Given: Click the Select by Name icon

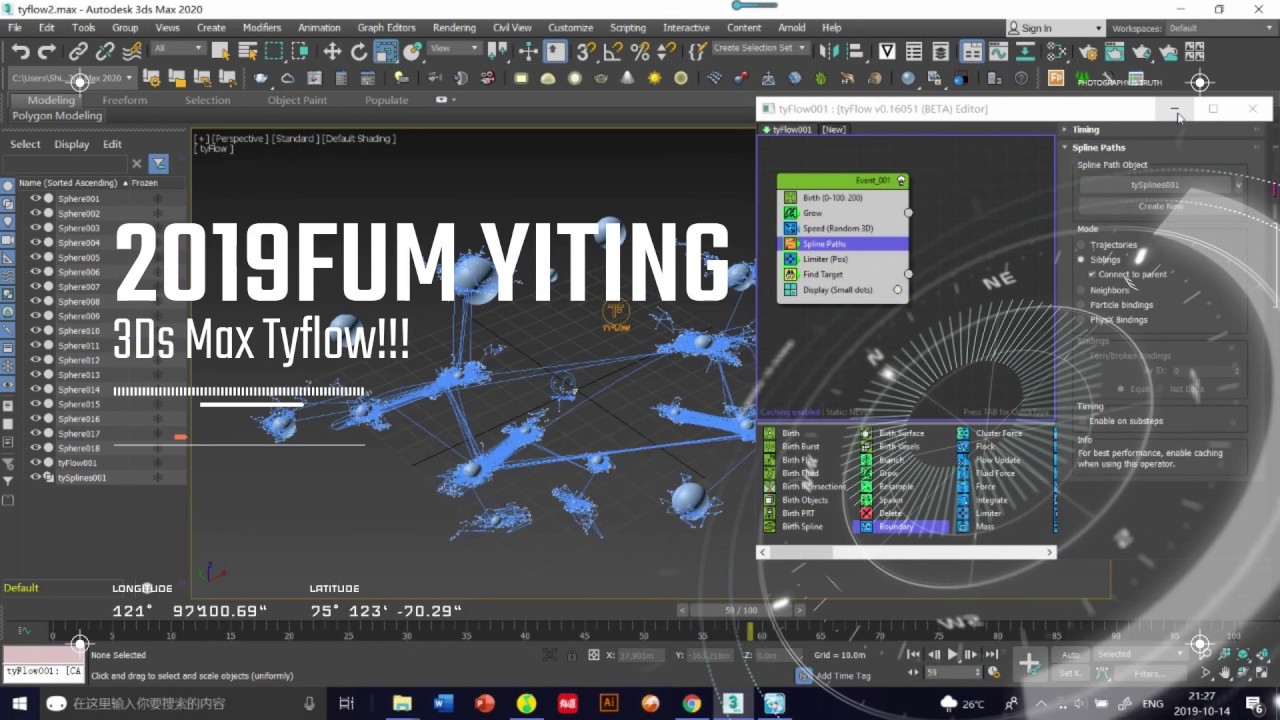Looking at the screenshot, I should point(246,51).
